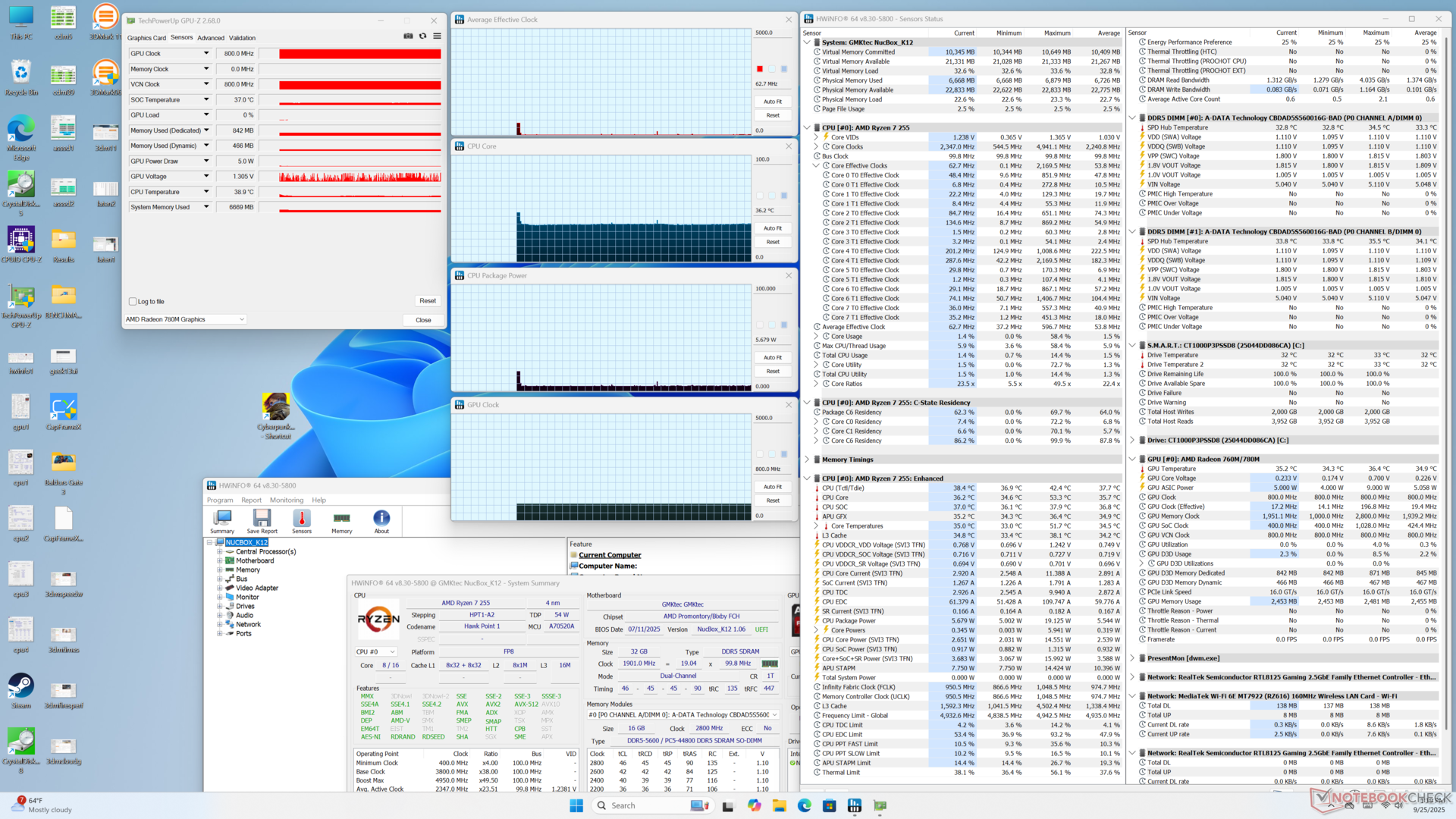Click Auto Fit in CPU Package Power graph
Viewport: 1456px width, 819px height.
click(x=772, y=357)
